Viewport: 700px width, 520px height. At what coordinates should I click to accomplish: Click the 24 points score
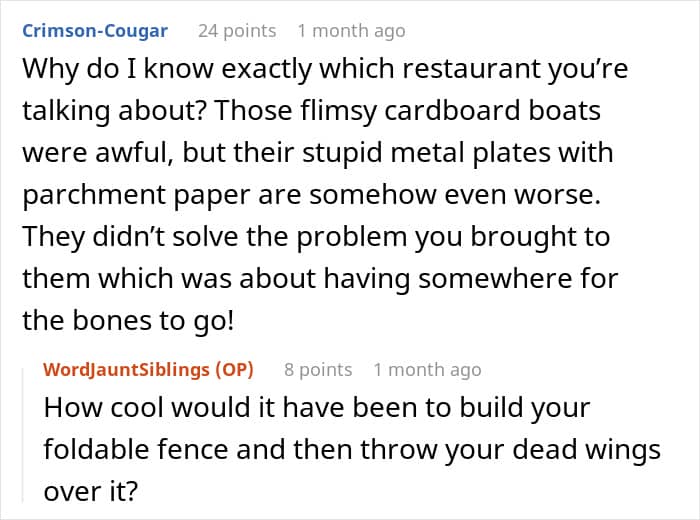(x=237, y=31)
